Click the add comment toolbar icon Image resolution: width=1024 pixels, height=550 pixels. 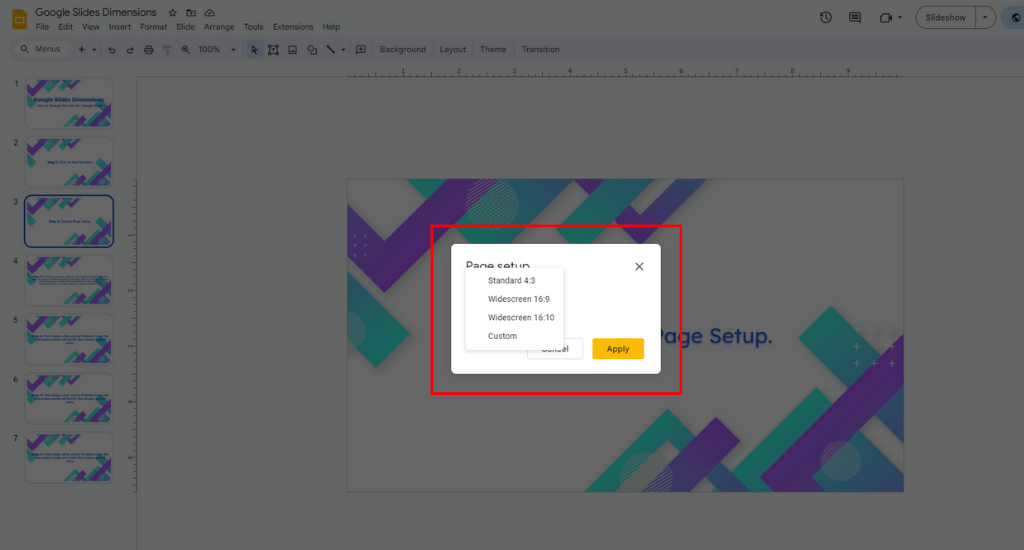[361, 49]
